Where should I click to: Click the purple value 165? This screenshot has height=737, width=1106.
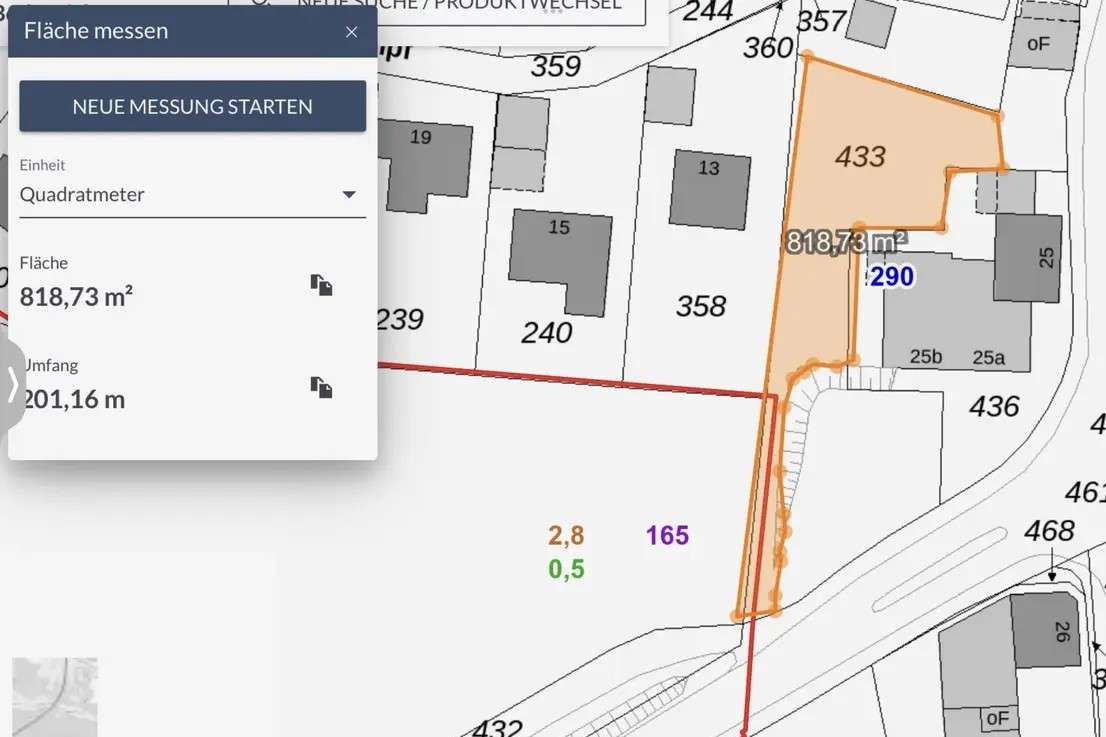[x=667, y=536]
